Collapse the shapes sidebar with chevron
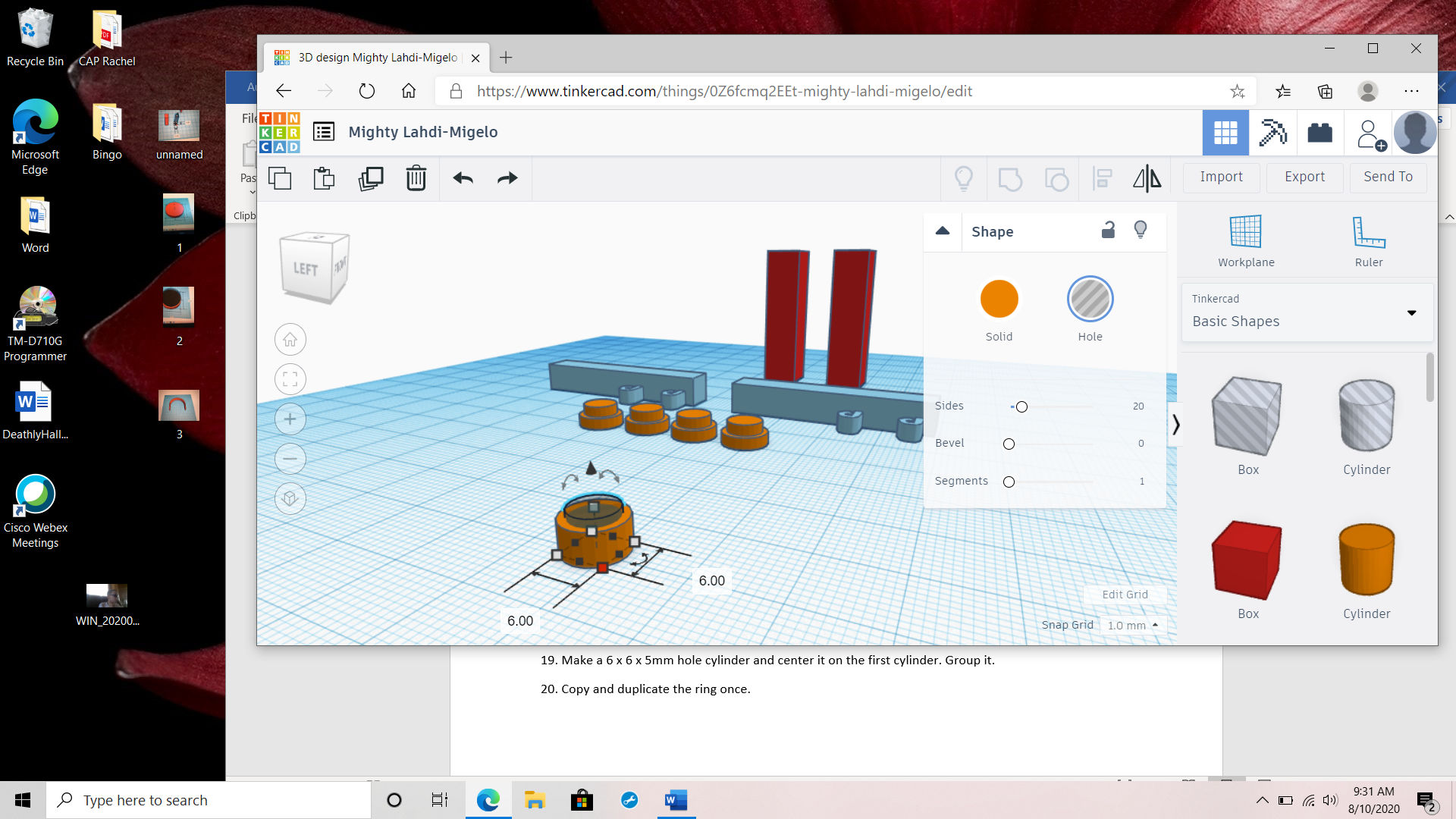 point(1175,425)
